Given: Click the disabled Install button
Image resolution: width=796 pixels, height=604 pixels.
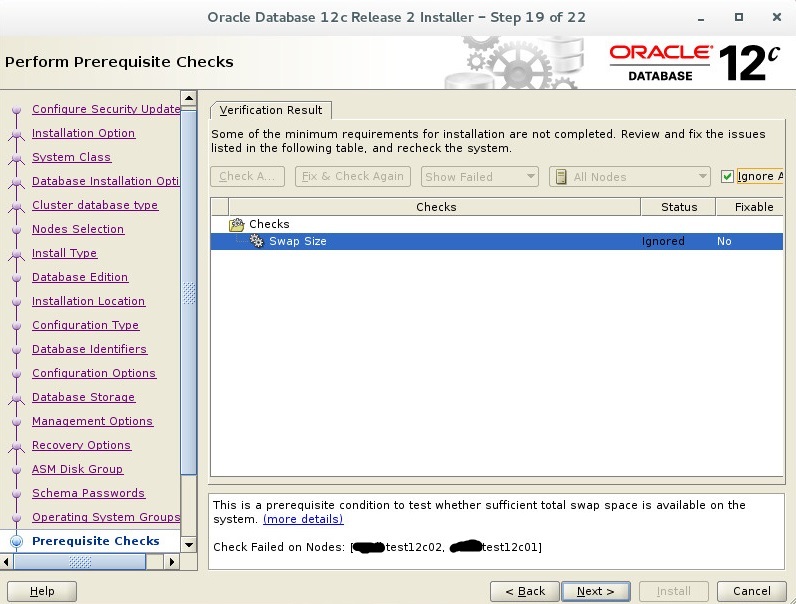Looking at the screenshot, I should (674, 591).
